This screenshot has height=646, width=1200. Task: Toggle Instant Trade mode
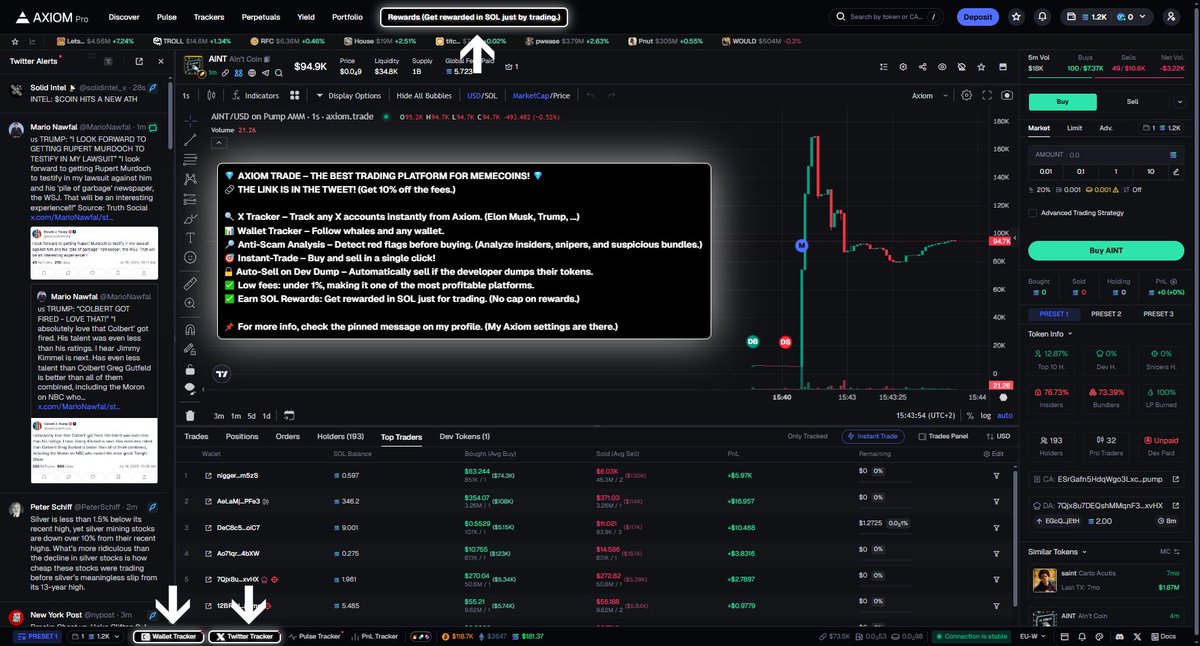[x=875, y=436]
